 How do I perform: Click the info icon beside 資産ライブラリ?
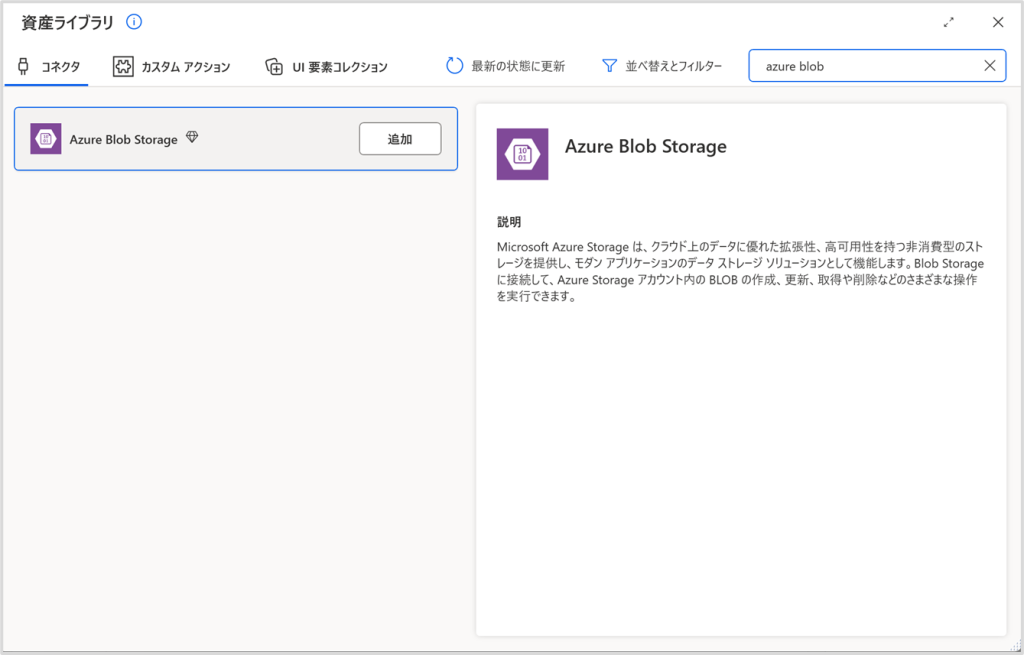point(134,22)
